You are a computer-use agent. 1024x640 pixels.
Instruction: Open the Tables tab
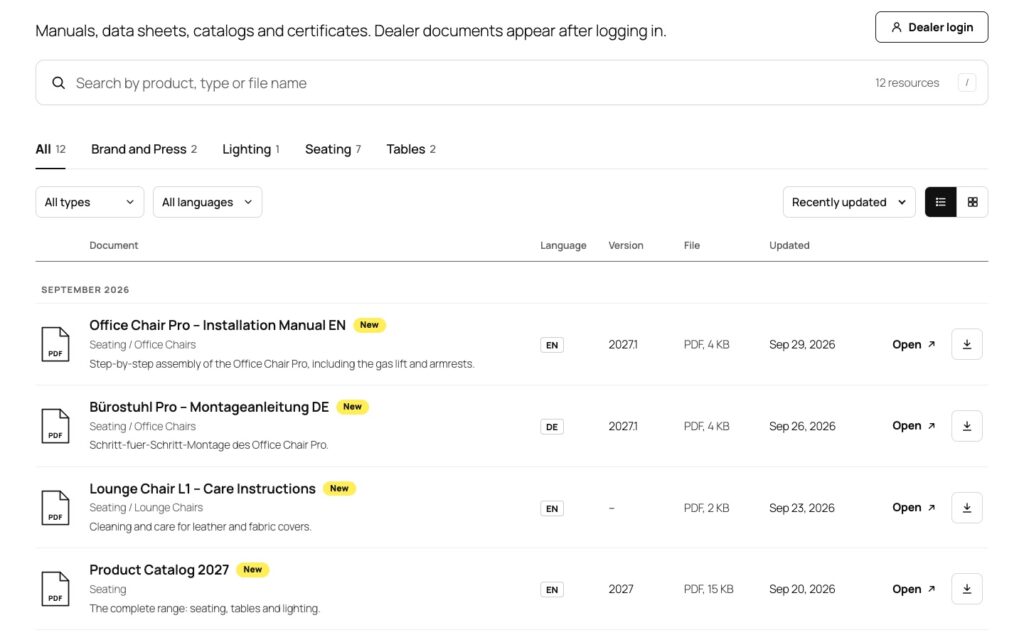[x=411, y=150]
